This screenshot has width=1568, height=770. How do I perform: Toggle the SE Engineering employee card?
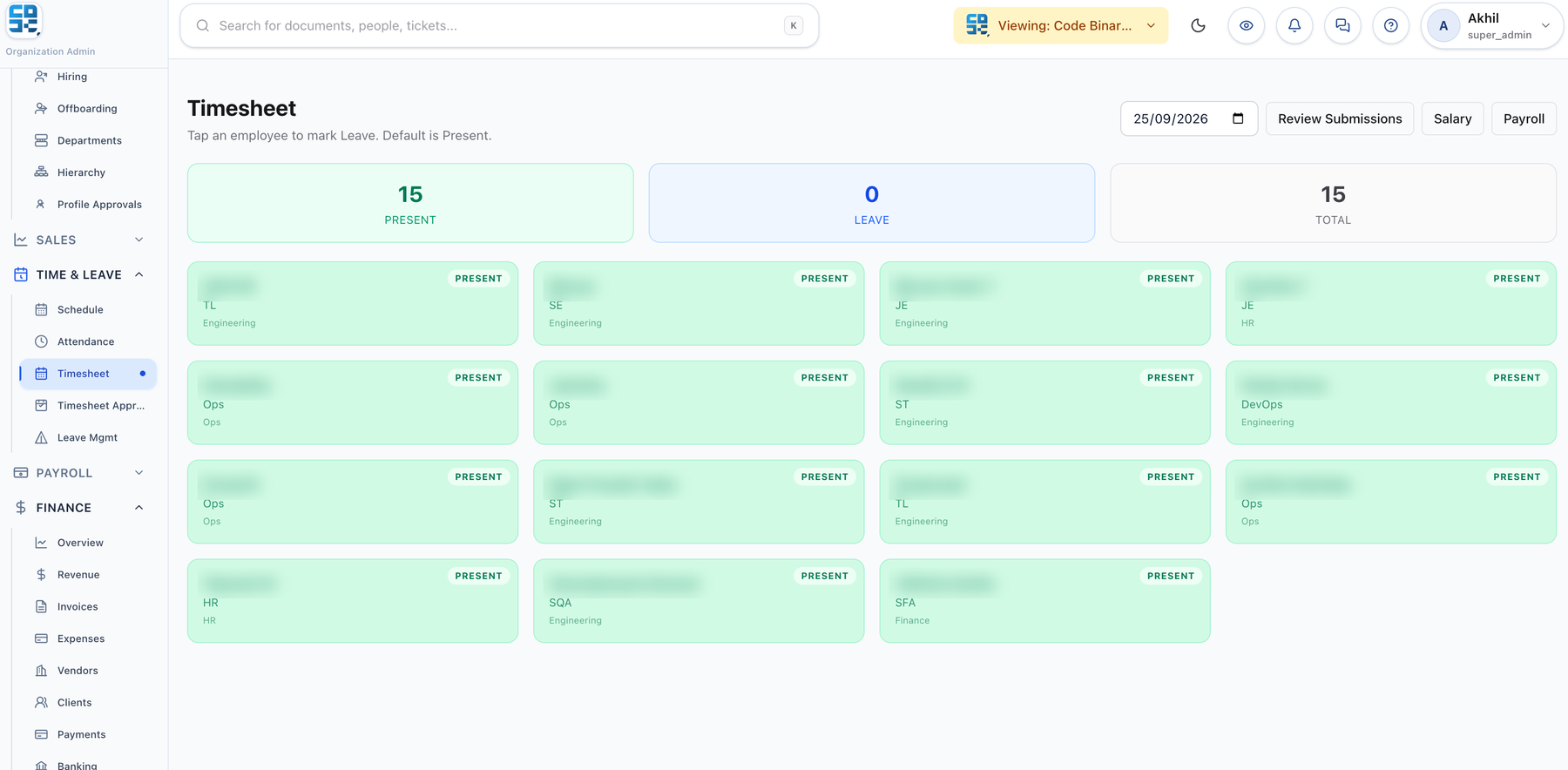[699, 303]
